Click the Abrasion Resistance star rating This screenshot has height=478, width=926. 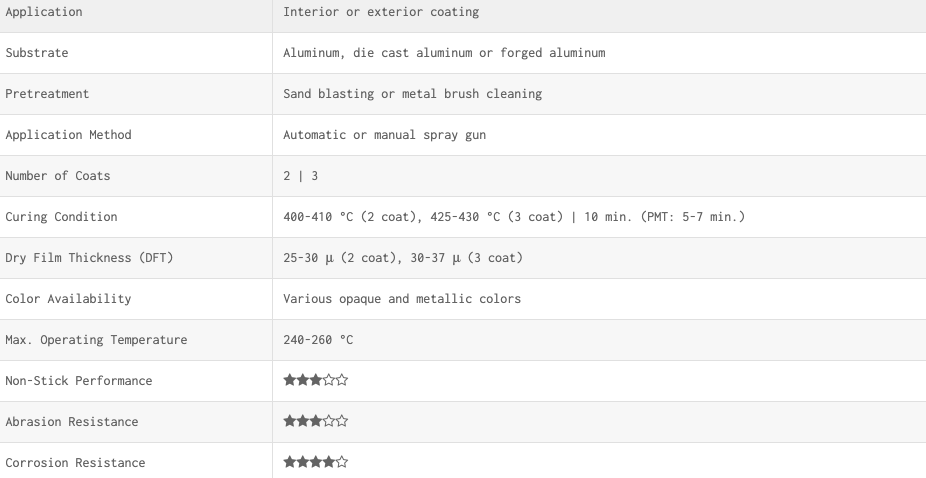click(316, 421)
